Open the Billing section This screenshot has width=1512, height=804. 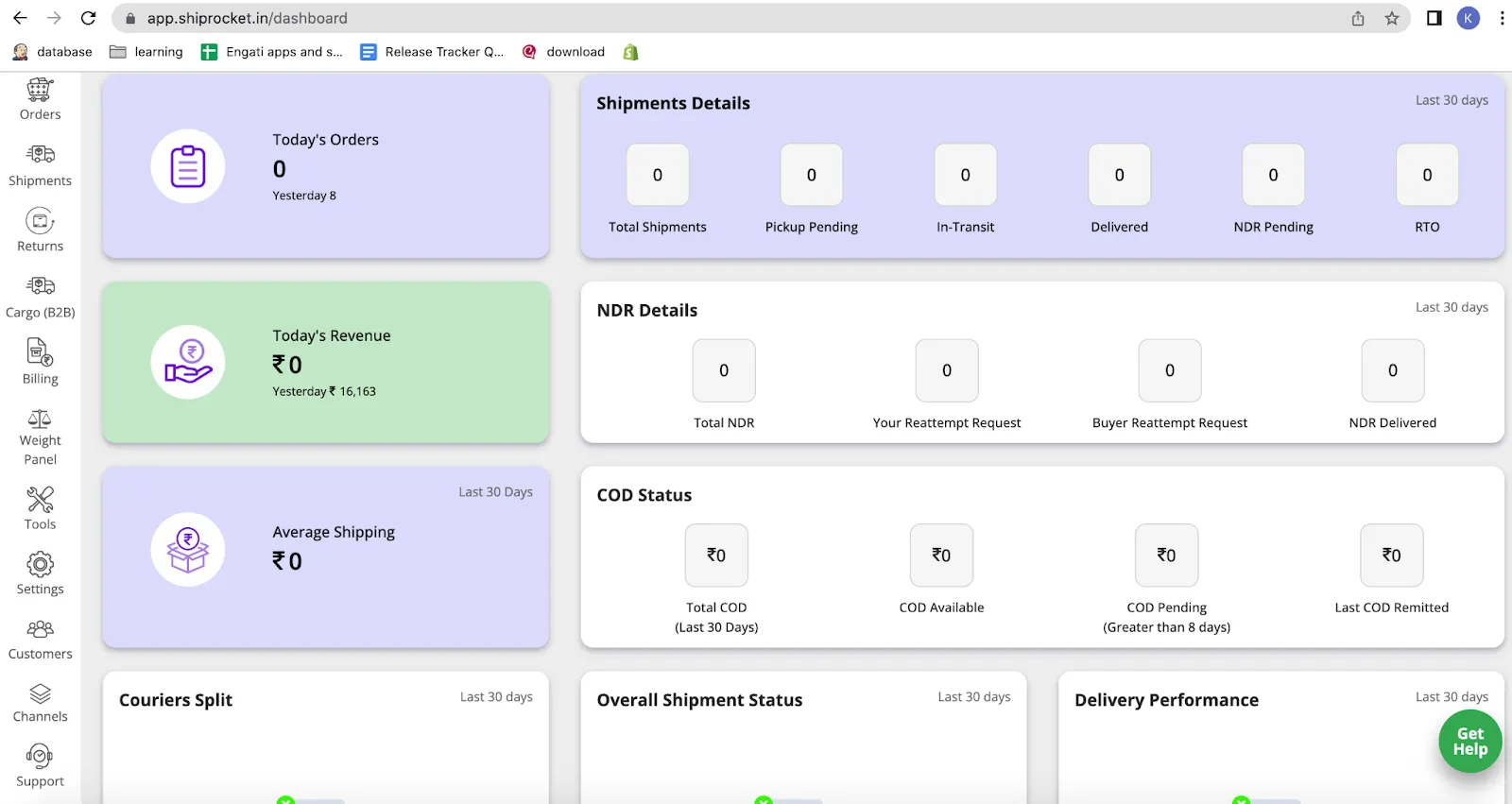[x=40, y=353]
